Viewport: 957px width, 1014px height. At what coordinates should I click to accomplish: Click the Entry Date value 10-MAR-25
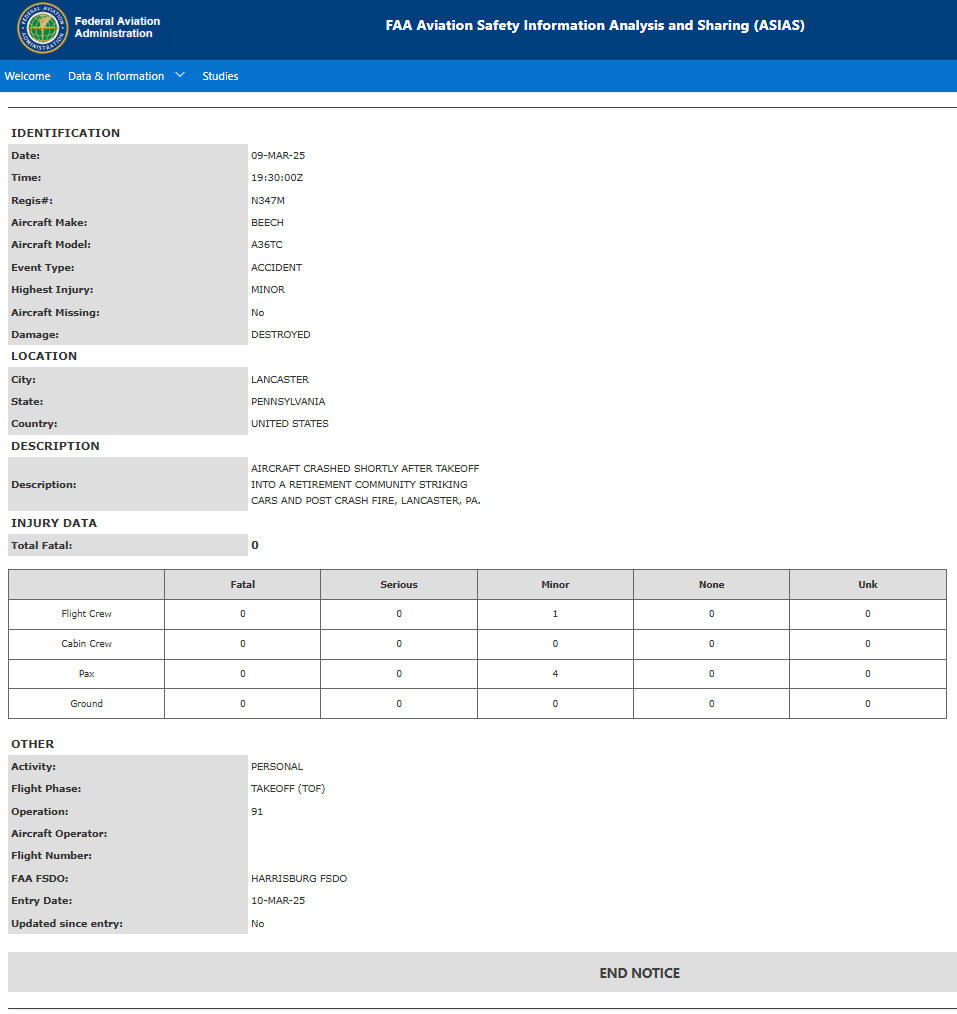click(278, 900)
